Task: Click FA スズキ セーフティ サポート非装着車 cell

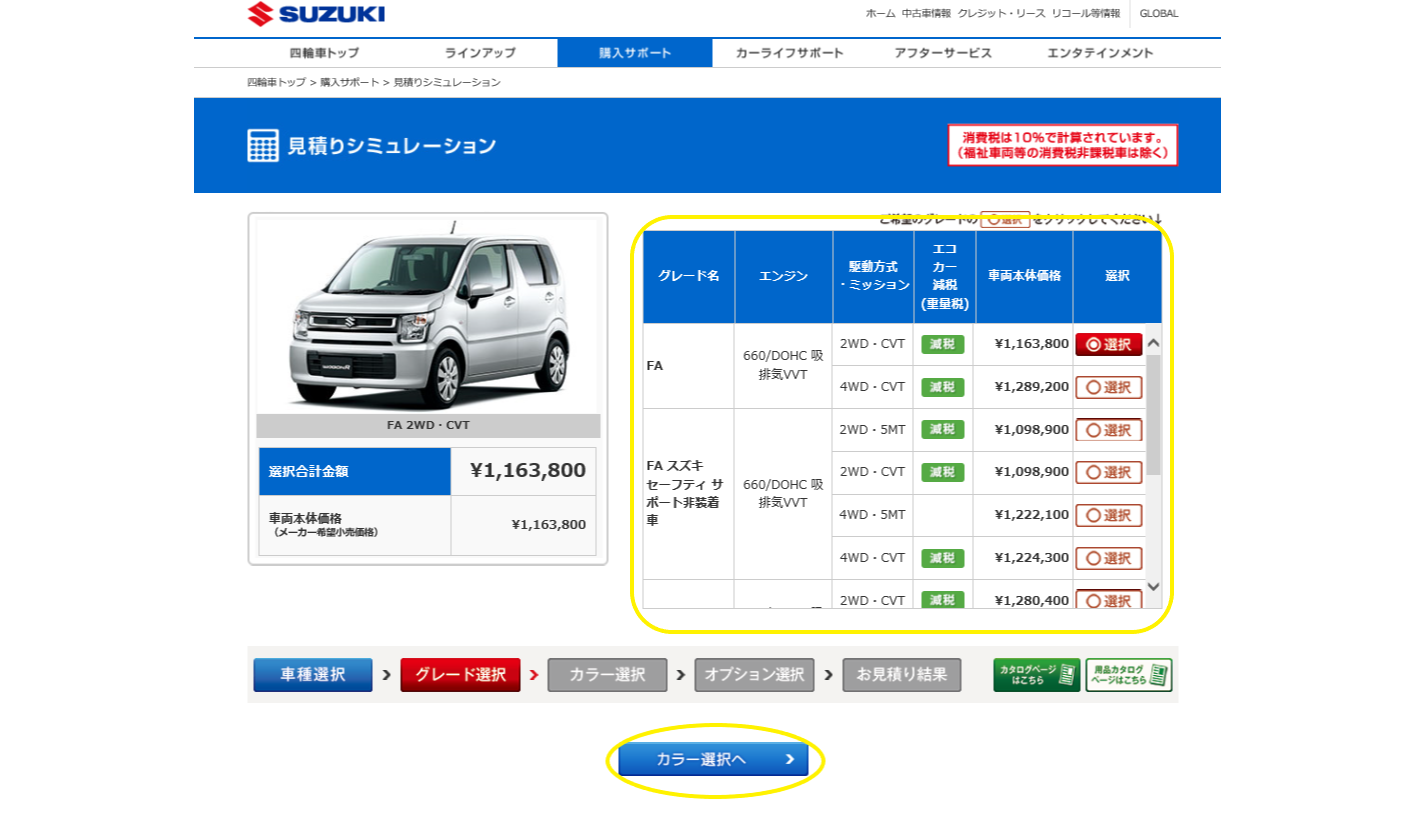Action: tap(689, 494)
